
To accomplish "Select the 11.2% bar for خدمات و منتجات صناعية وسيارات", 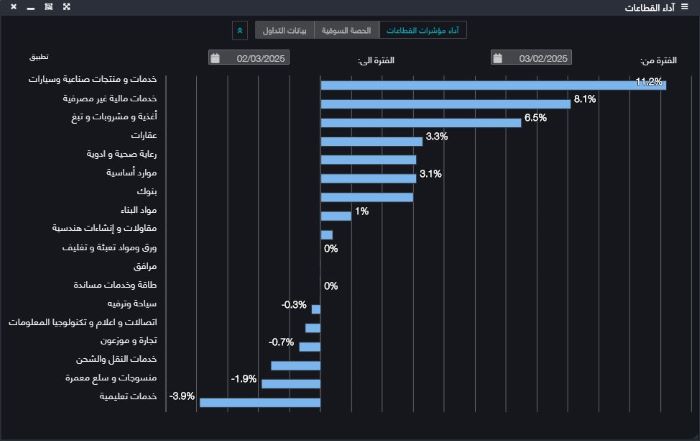I will point(493,85).
